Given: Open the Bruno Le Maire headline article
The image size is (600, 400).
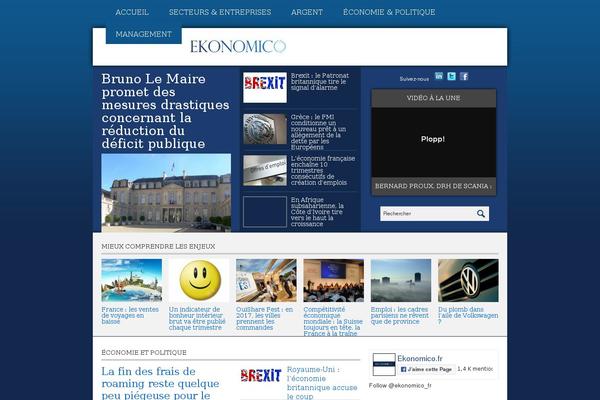Looking at the screenshot, I should [x=165, y=111].
